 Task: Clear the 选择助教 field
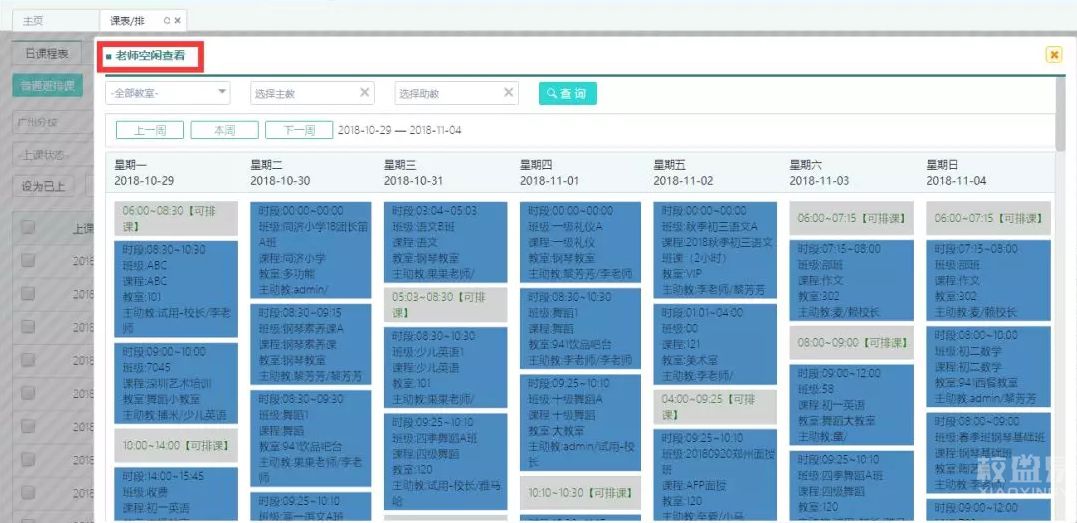coord(508,93)
